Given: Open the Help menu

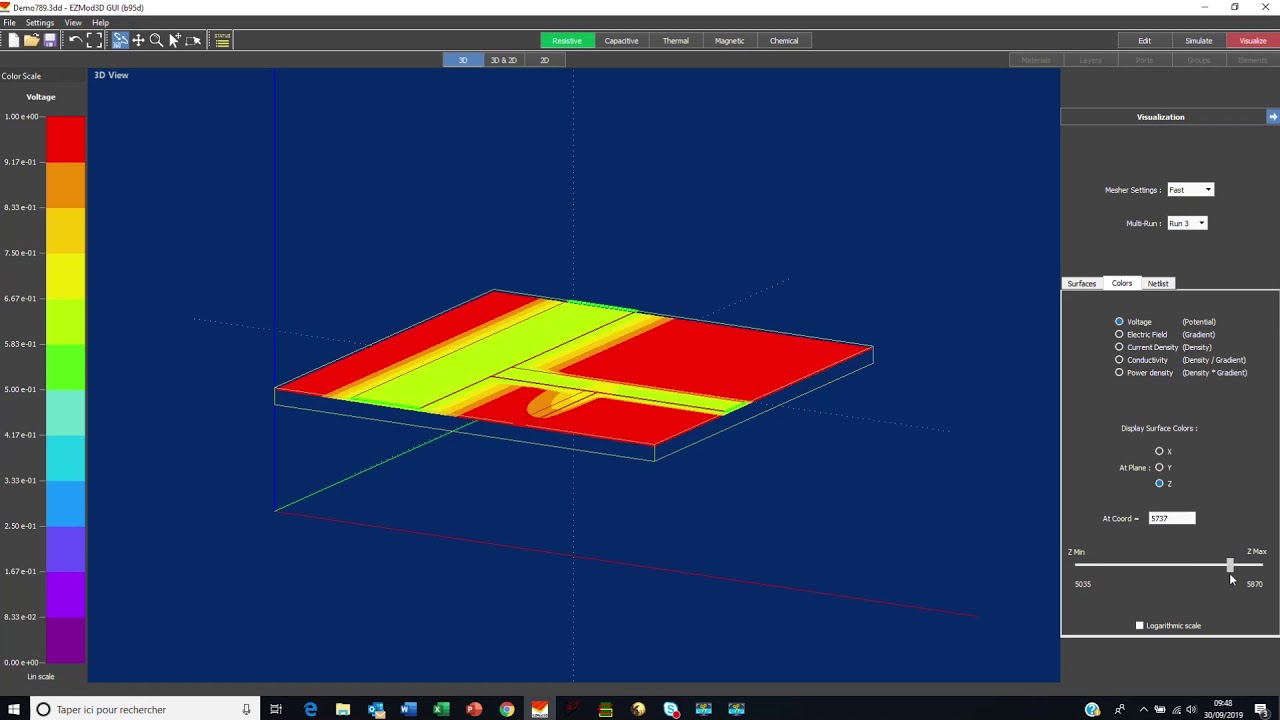Looking at the screenshot, I should point(100,22).
